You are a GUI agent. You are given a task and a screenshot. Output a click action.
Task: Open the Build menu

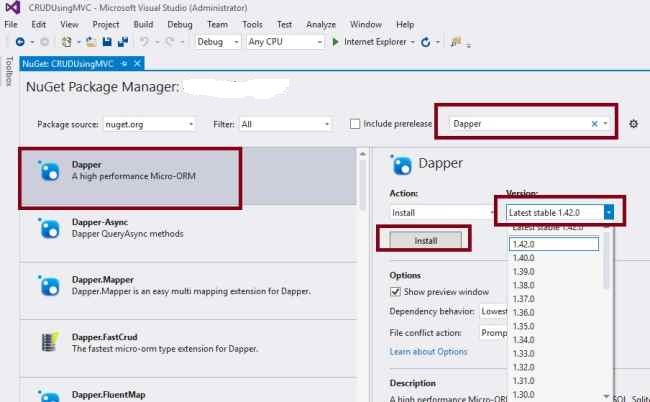pyautogui.click(x=143, y=24)
